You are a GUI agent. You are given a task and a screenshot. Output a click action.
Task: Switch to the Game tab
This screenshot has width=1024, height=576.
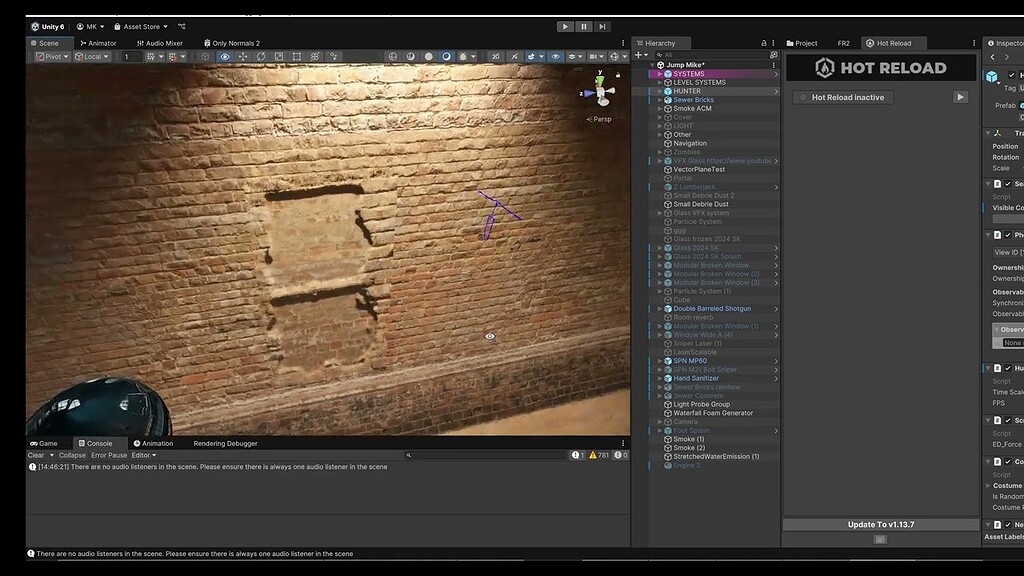[x=47, y=443]
